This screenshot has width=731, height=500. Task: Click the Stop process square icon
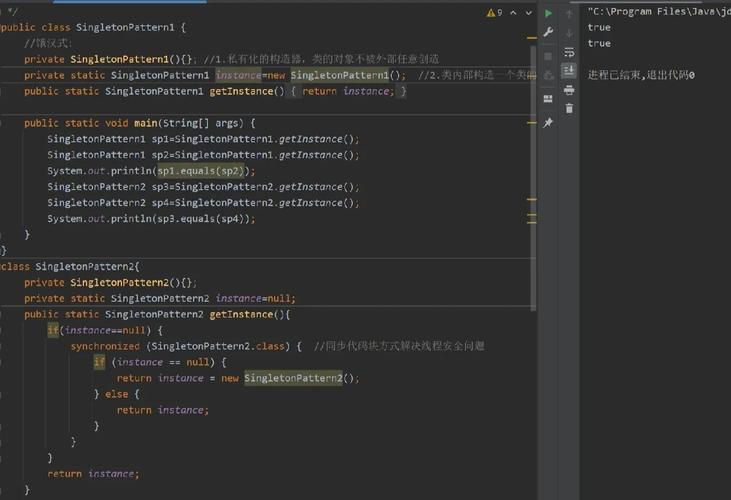click(x=548, y=56)
